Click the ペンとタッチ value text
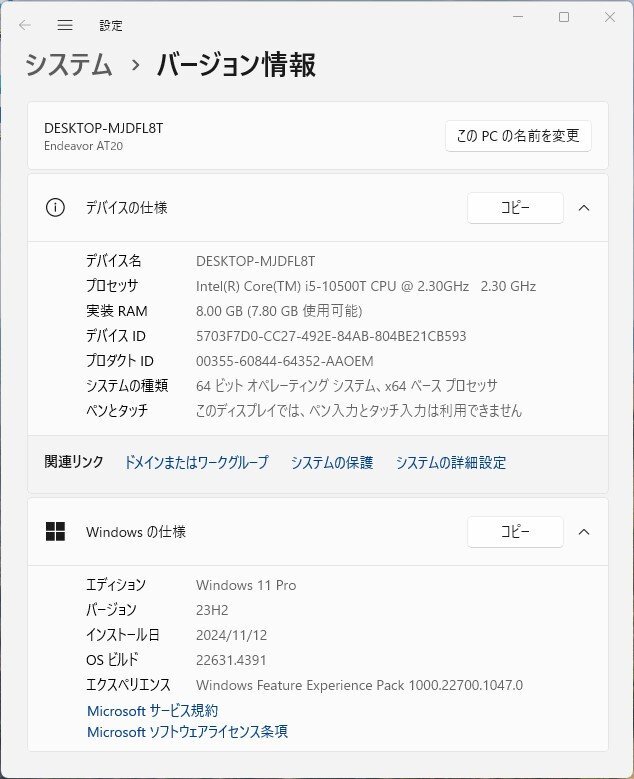Image resolution: width=634 pixels, height=779 pixels. pos(359,410)
